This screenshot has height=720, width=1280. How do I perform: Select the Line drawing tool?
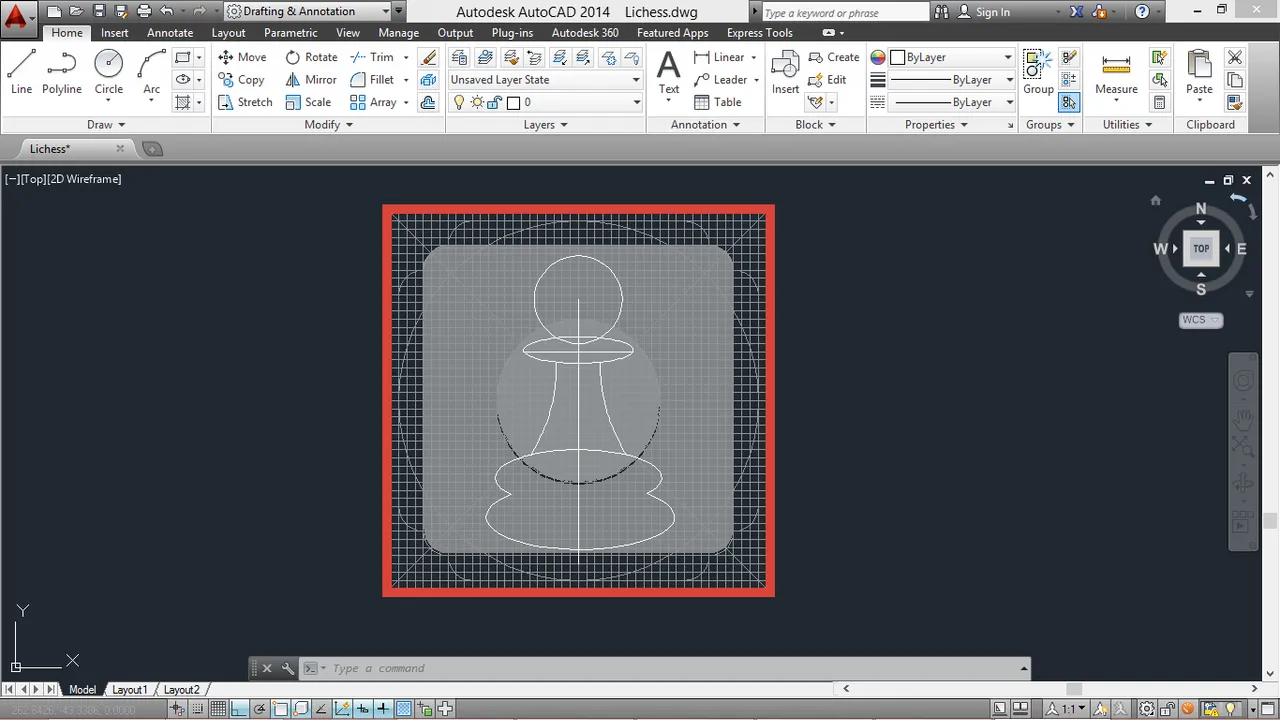22,72
